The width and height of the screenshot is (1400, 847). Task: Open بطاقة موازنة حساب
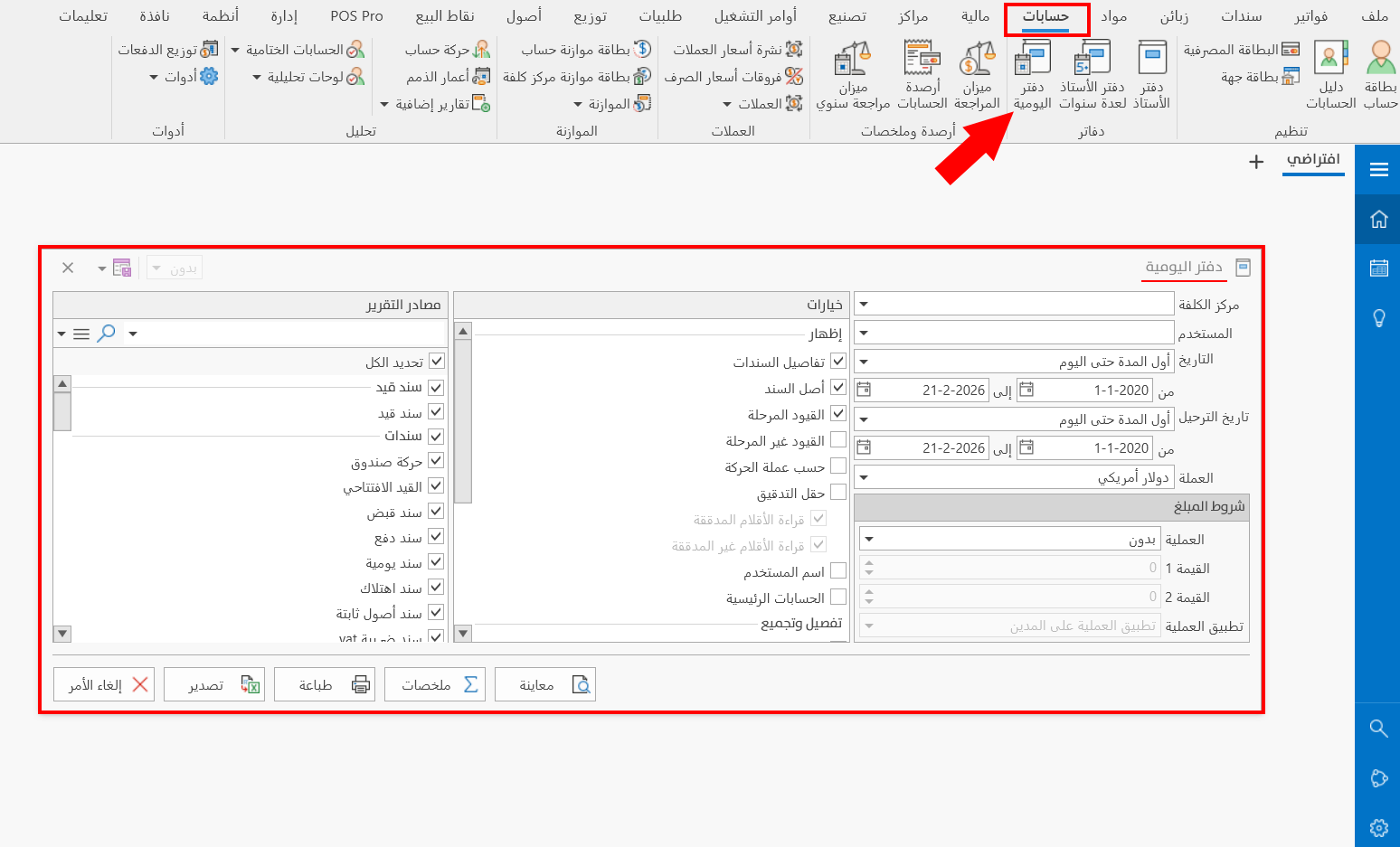pyautogui.click(x=586, y=50)
